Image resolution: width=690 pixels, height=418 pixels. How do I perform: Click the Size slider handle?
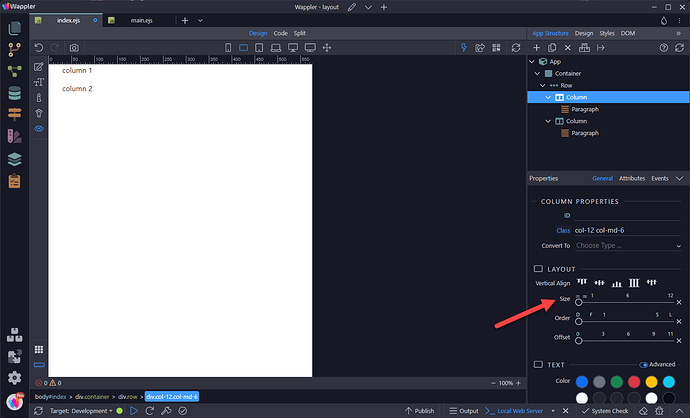579,302
